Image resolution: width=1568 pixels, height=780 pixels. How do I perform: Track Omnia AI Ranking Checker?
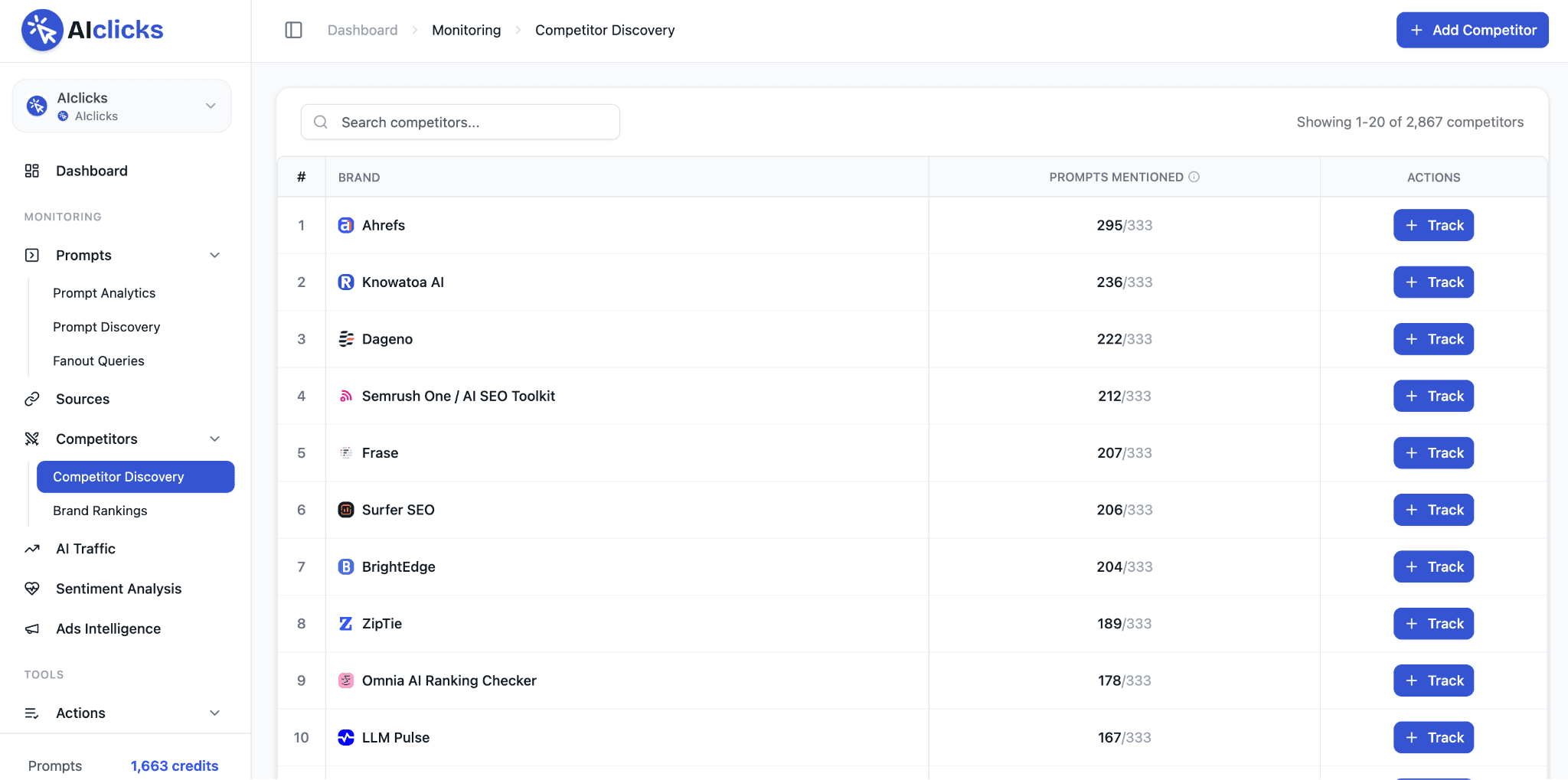(1433, 680)
